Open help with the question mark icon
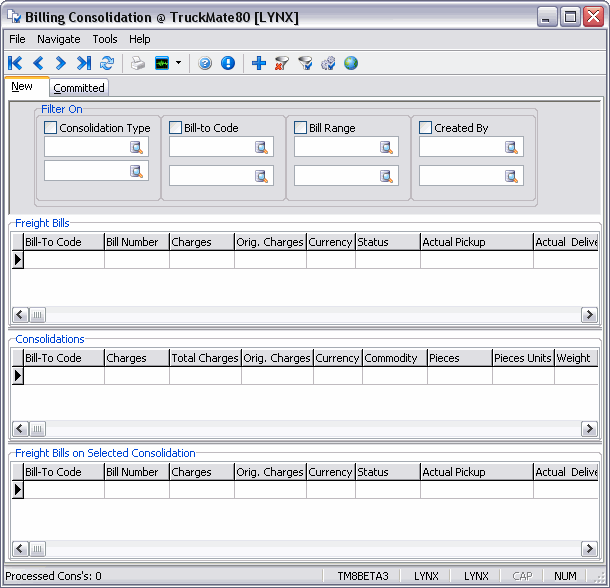Image resolution: width=610 pixels, height=588 pixels. coord(205,63)
